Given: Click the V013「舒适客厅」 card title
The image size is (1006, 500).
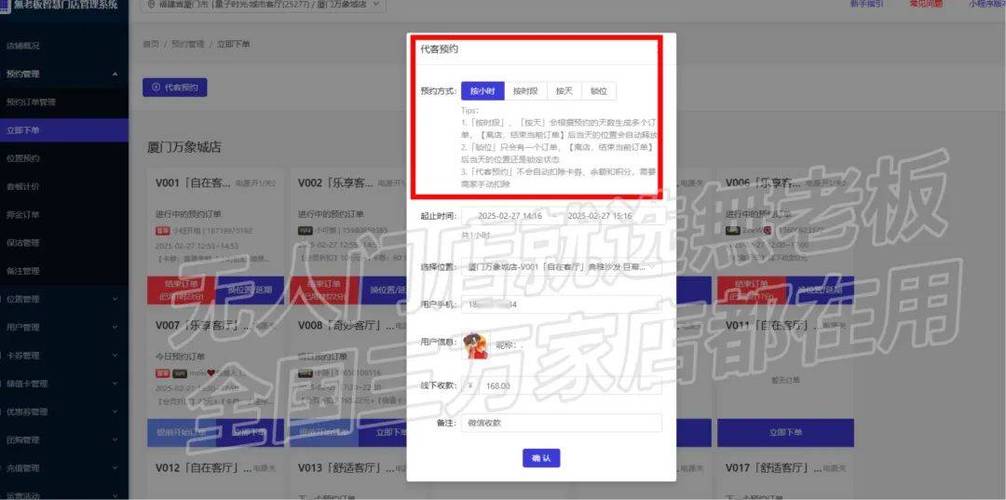Looking at the screenshot, I should tap(346, 469).
